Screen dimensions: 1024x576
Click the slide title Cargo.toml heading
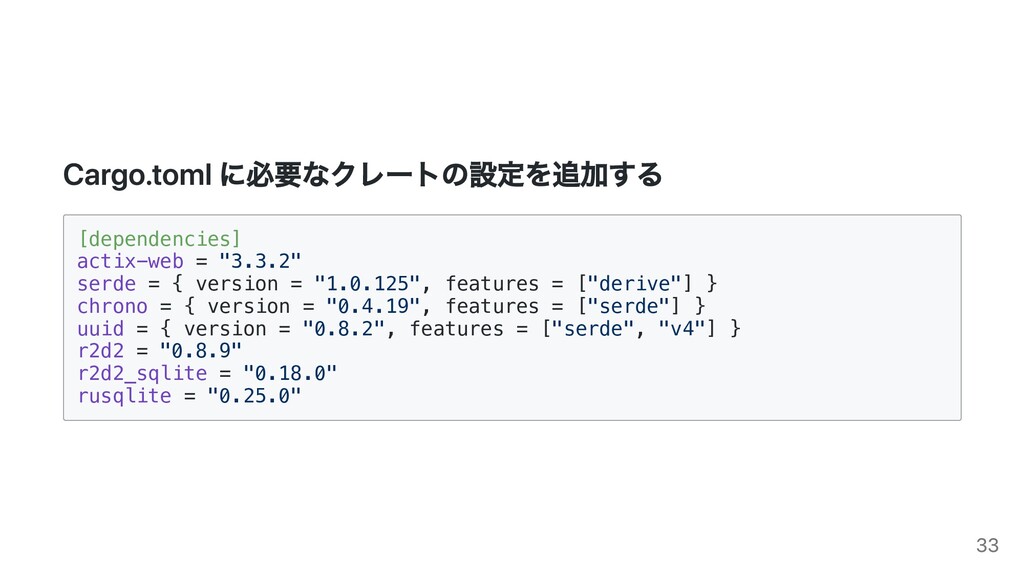pyautogui.click(x=362, y=174)
